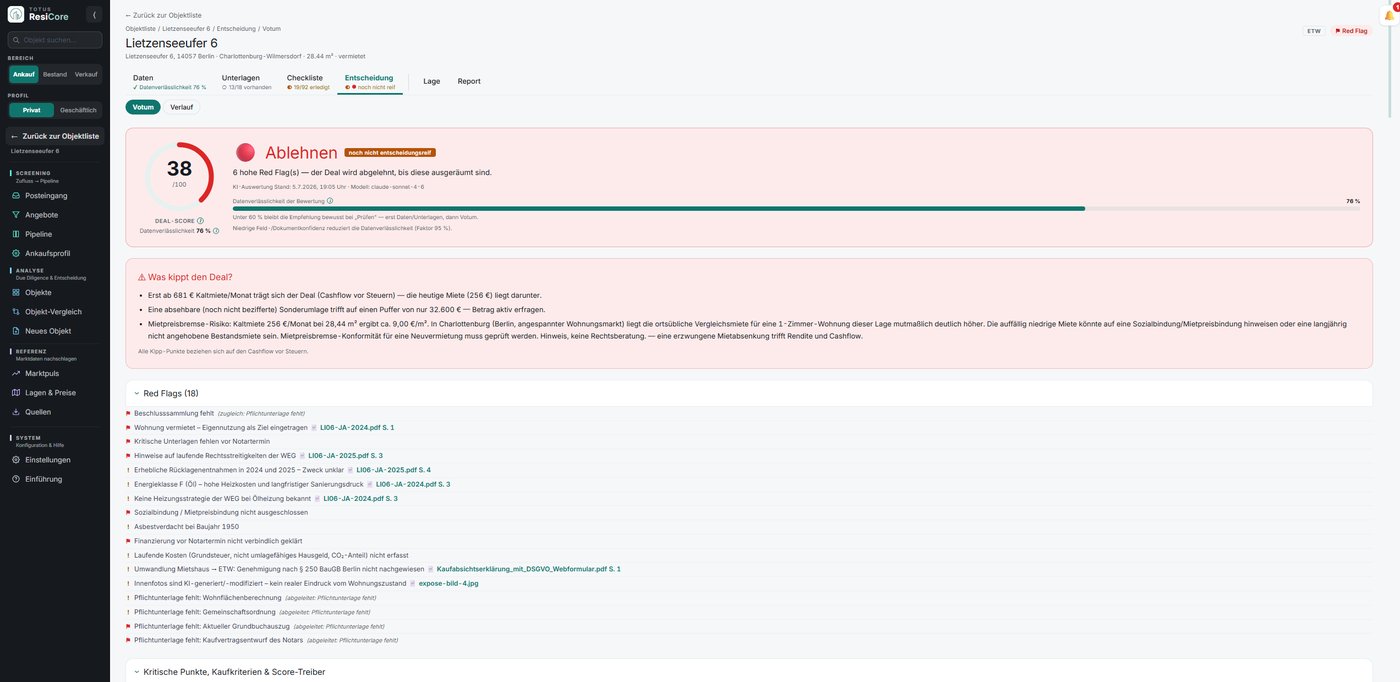
Task: Open the Pipeline sidebar entry
Action: (55, 234)
